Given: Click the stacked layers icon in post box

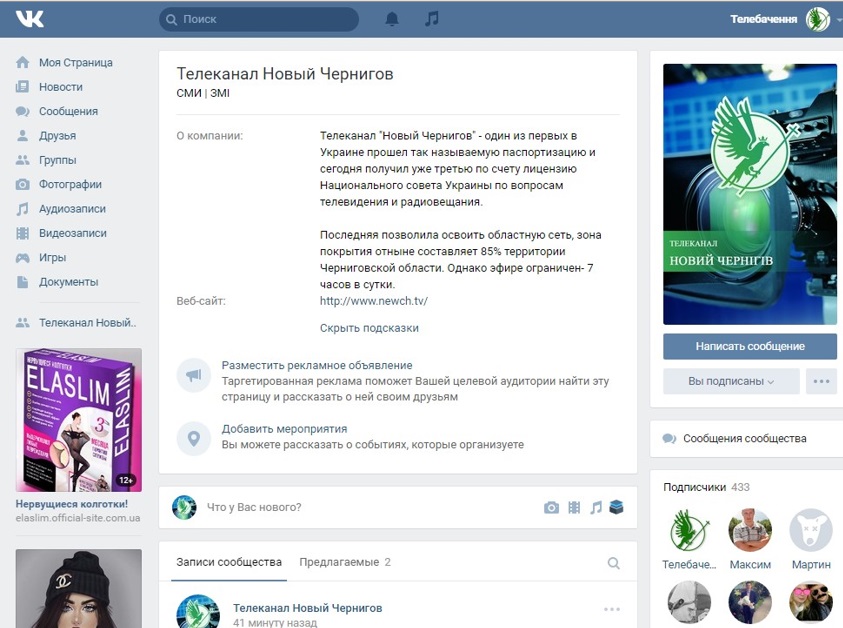Looking at the screenshot, I should click(616, 507).
